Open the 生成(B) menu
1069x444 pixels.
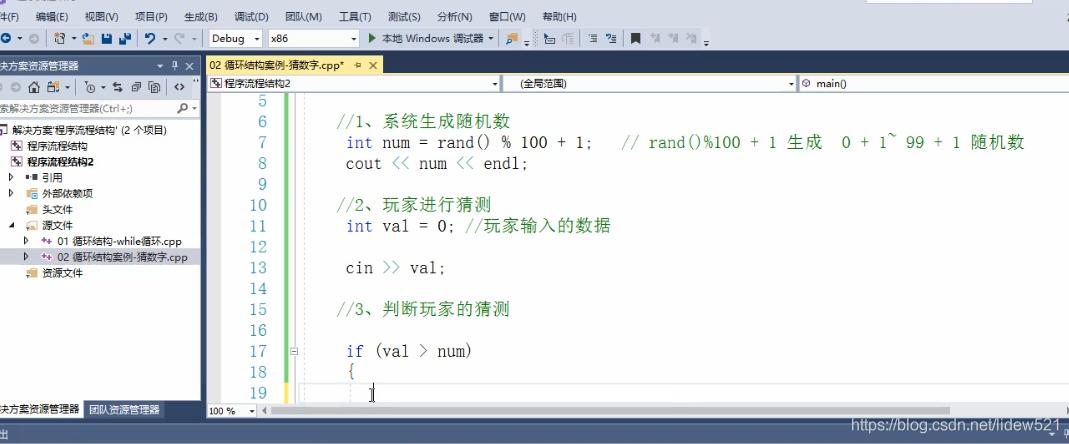201,16
